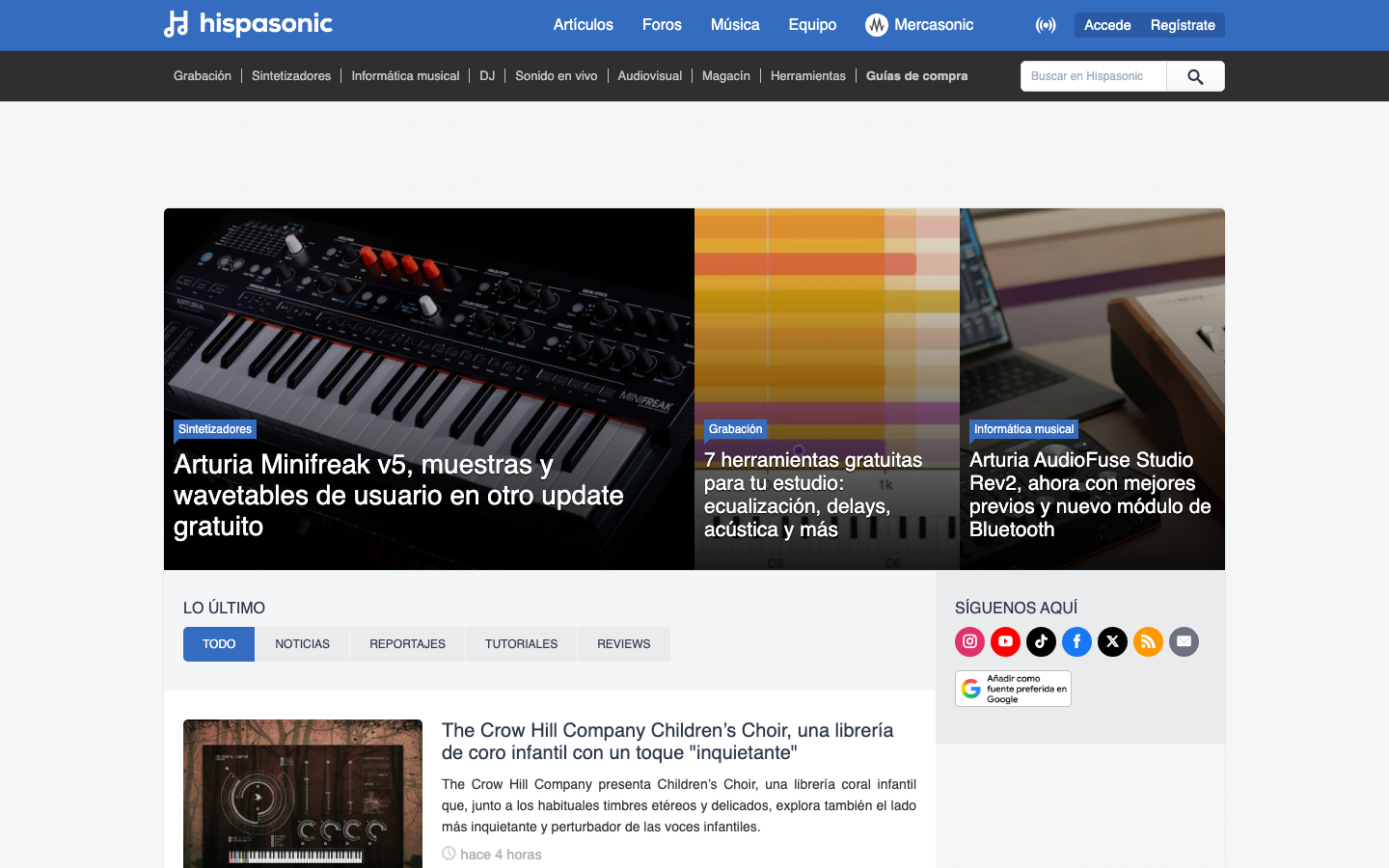Open the DJ category
This screenshot has height=868, width=1389.
[487, 76]
